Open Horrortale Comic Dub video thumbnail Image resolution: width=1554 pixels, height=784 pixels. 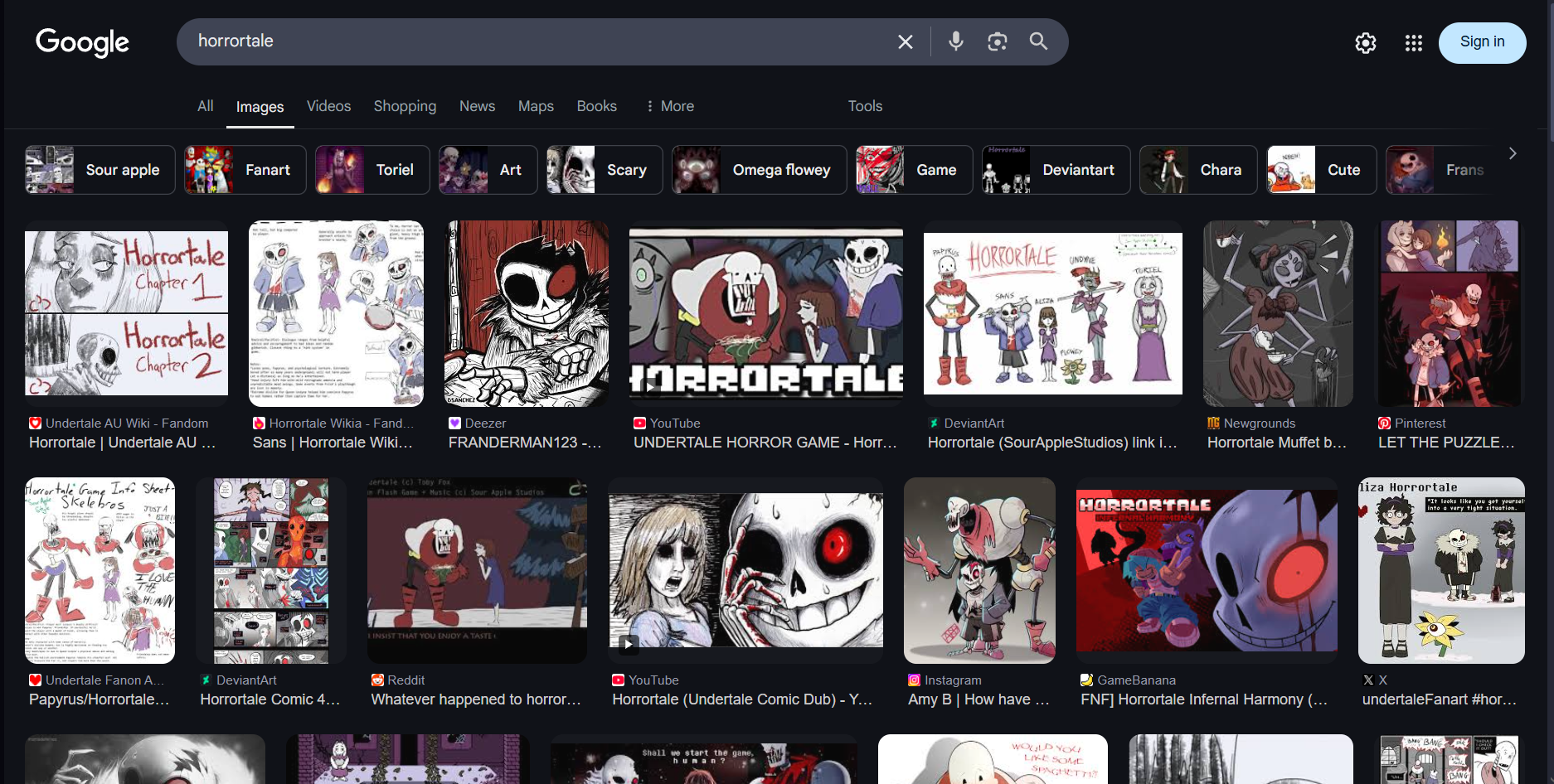745,570
